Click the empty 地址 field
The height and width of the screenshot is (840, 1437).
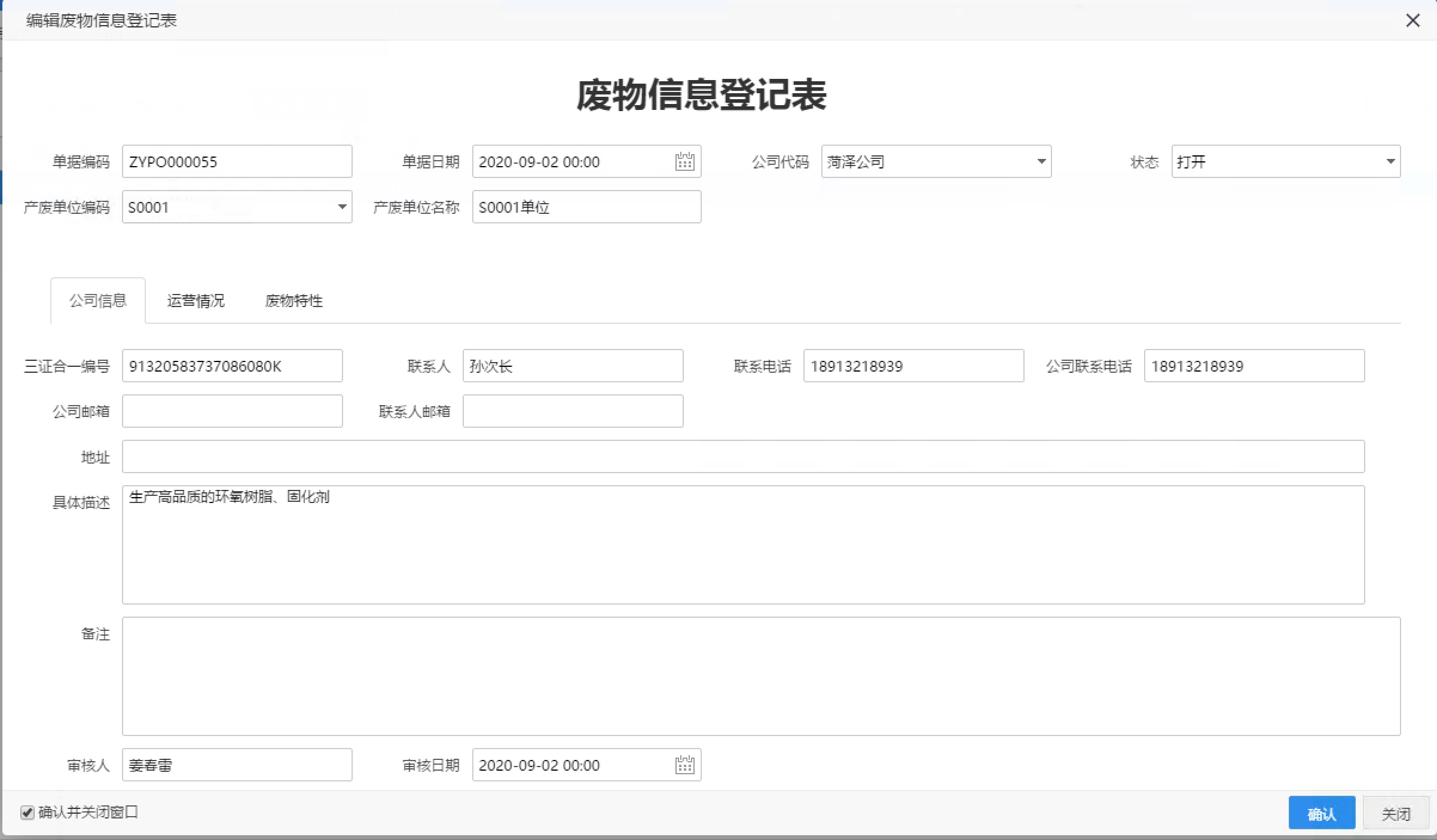[x=744, y=456]
